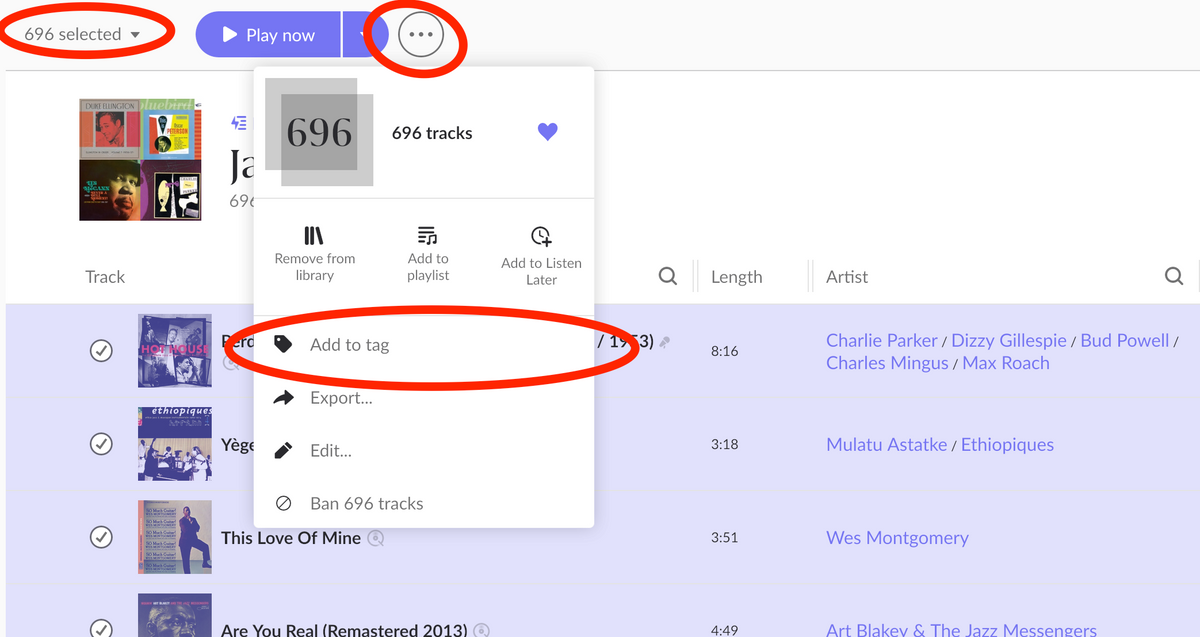1200x637 pixels.
Task: Sort by the Artist column header
Action: point(847,277)
